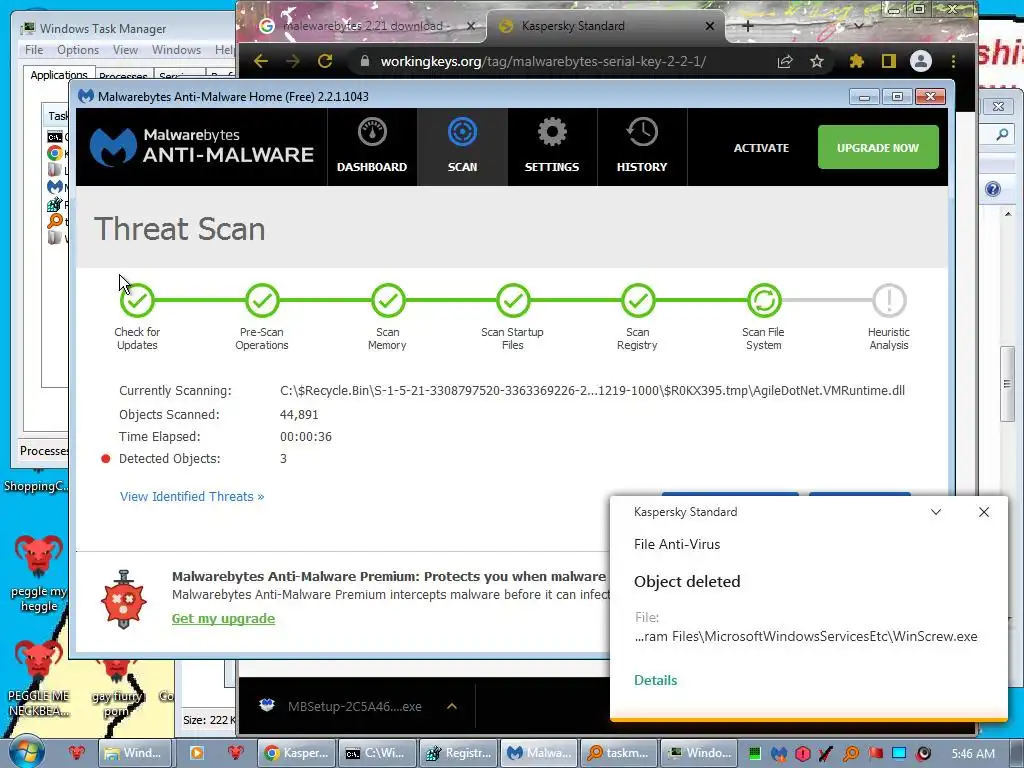The height and width of the screenshot is (768, 1024).
Task: Click the system clock 5:46 AM
Action: [x=973, y=754]
